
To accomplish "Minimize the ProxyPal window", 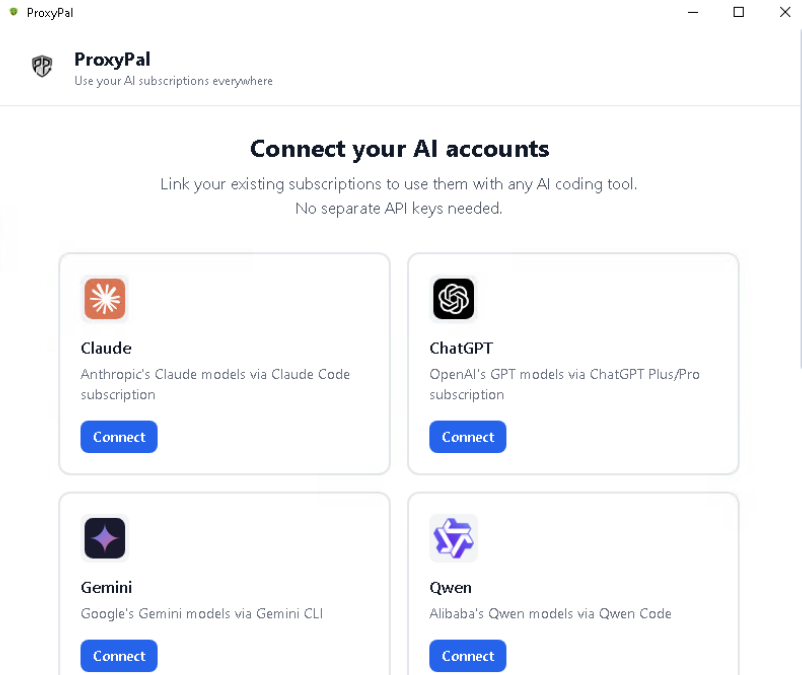I will (x=693, y=12).
